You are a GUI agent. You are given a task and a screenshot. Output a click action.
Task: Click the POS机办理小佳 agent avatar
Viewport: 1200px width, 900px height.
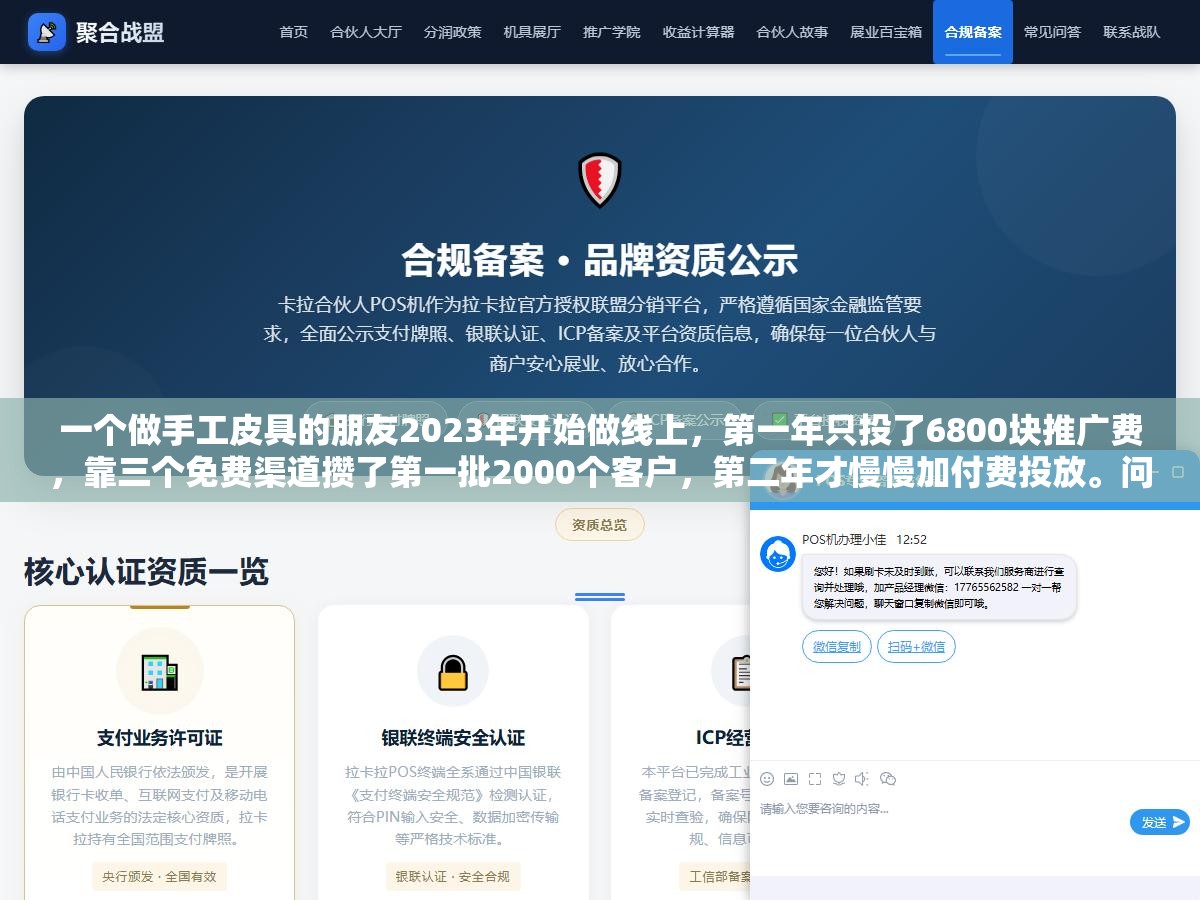click(x=778, y=554)
